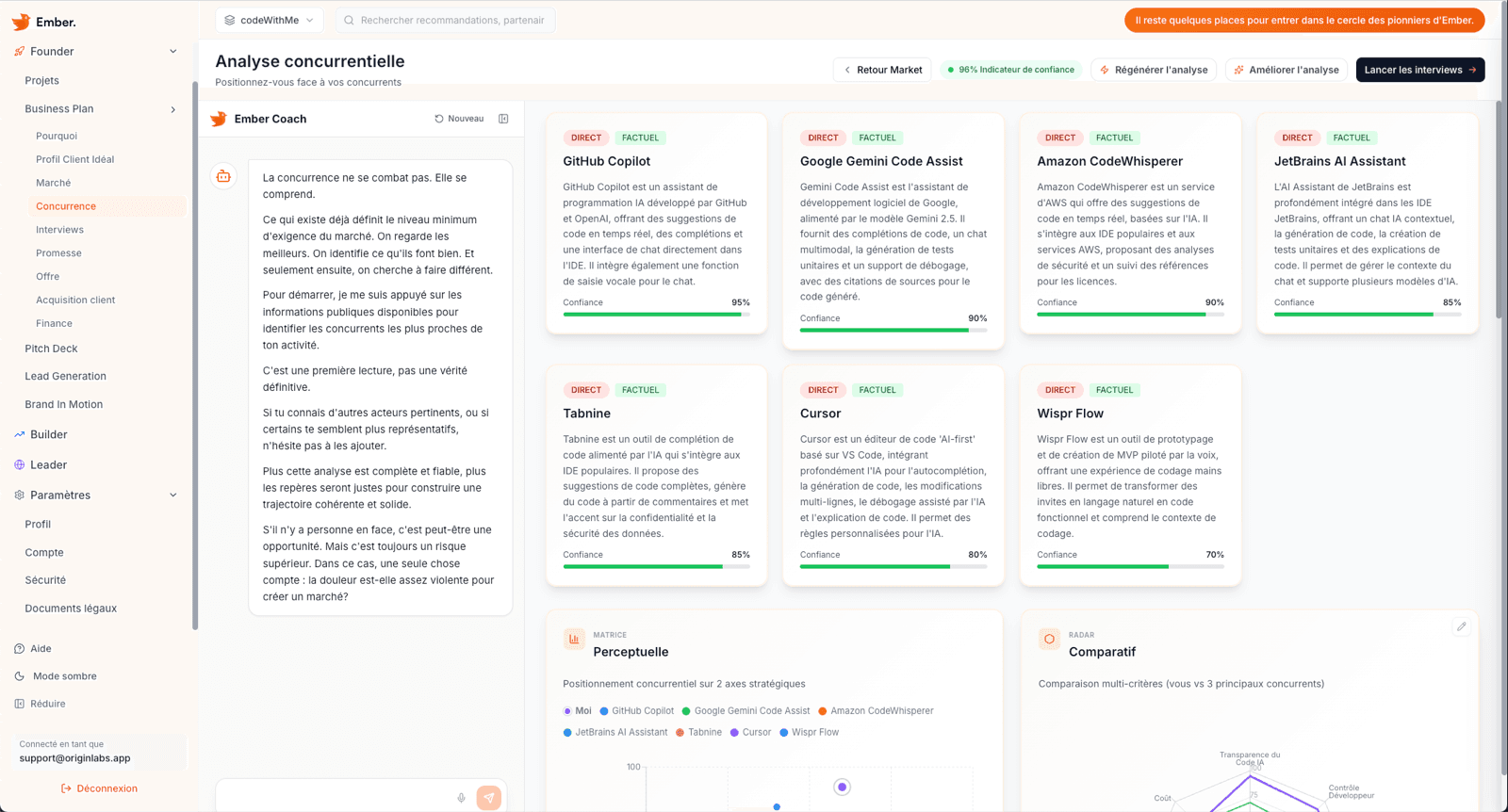Click Google Gemini Code Assist card title

coord(881,161)
